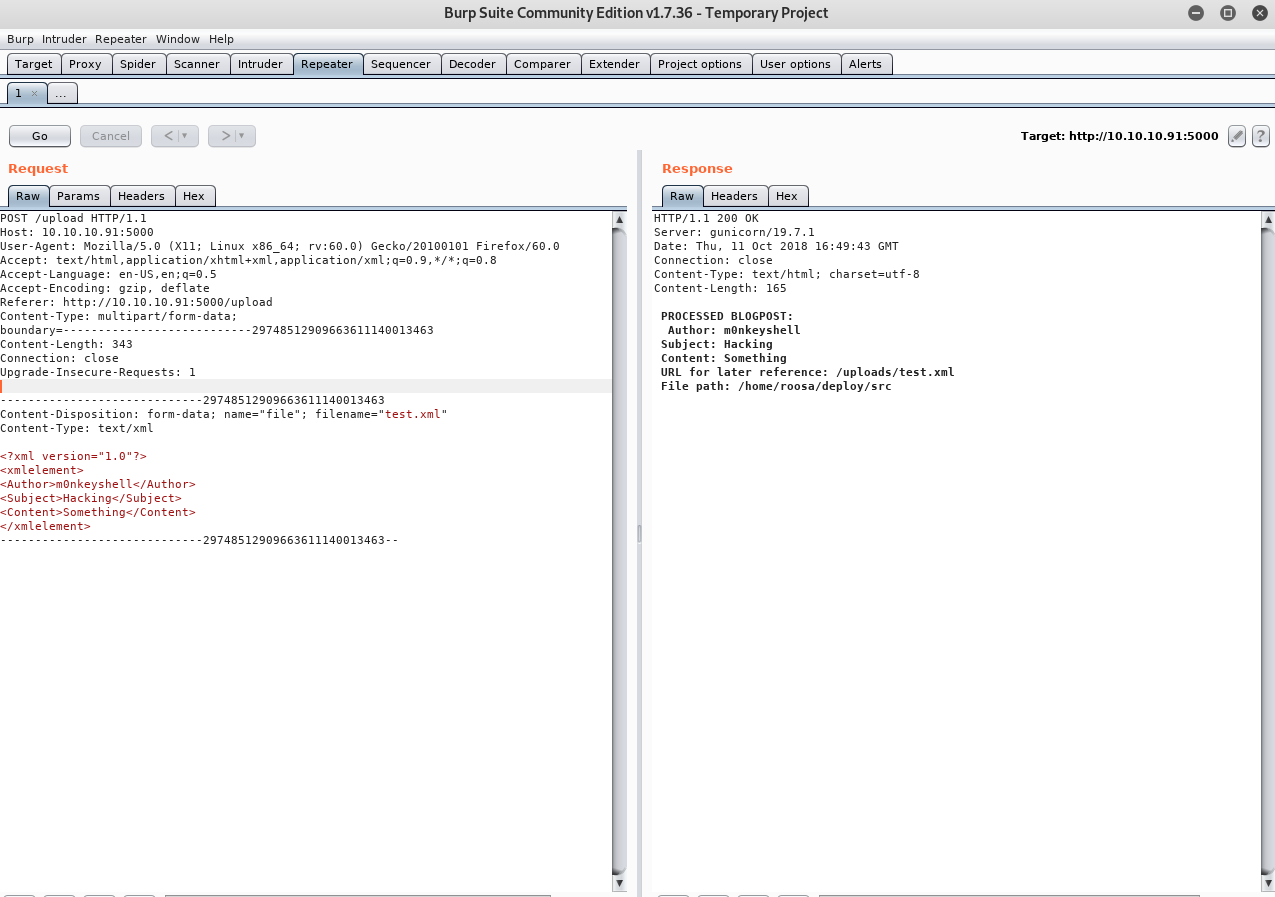
Task: Click 'PROCESSED BLOGPOST:' in the response
Action: (x=727, y=316)
